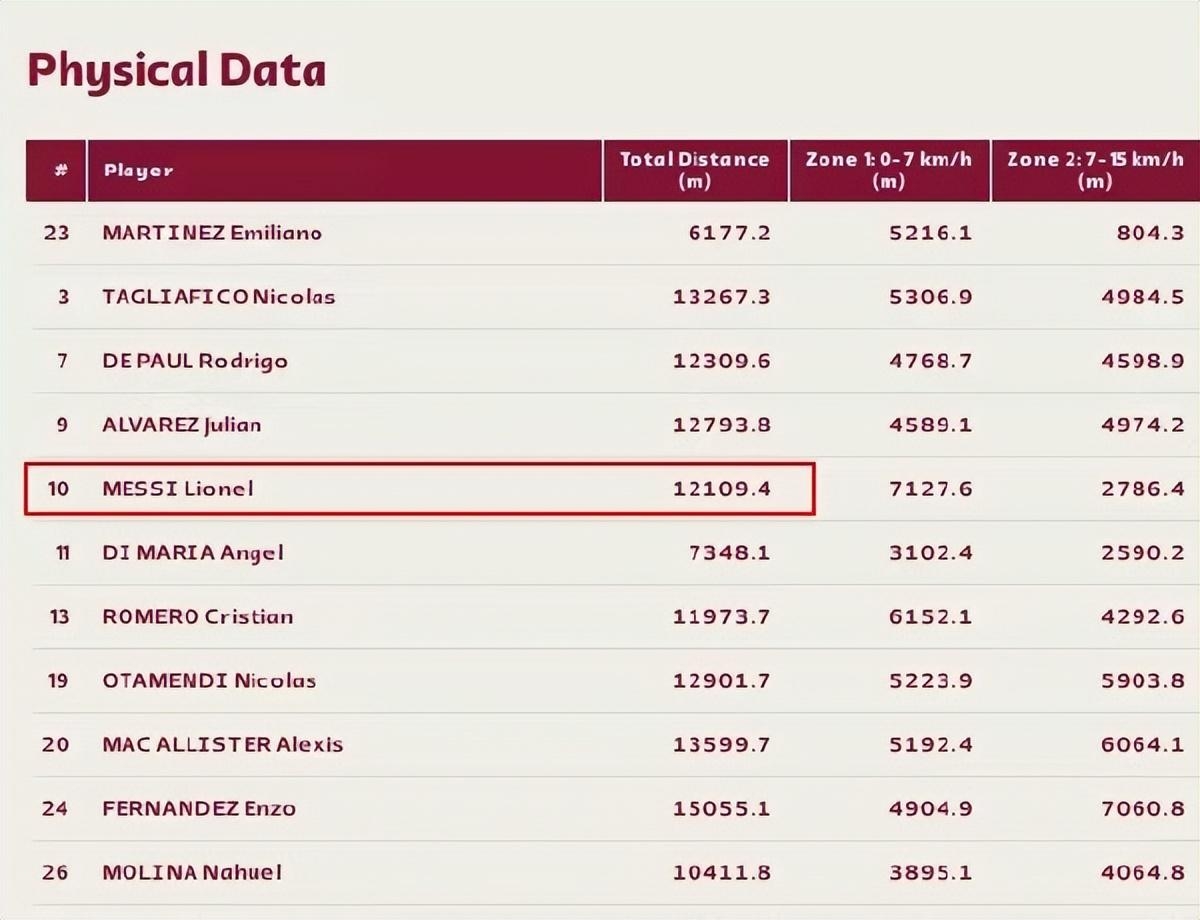Click the highlighted MESSI Lionel row
The width and height of the screenshot is (1200, 920).
tap(420, 489)
